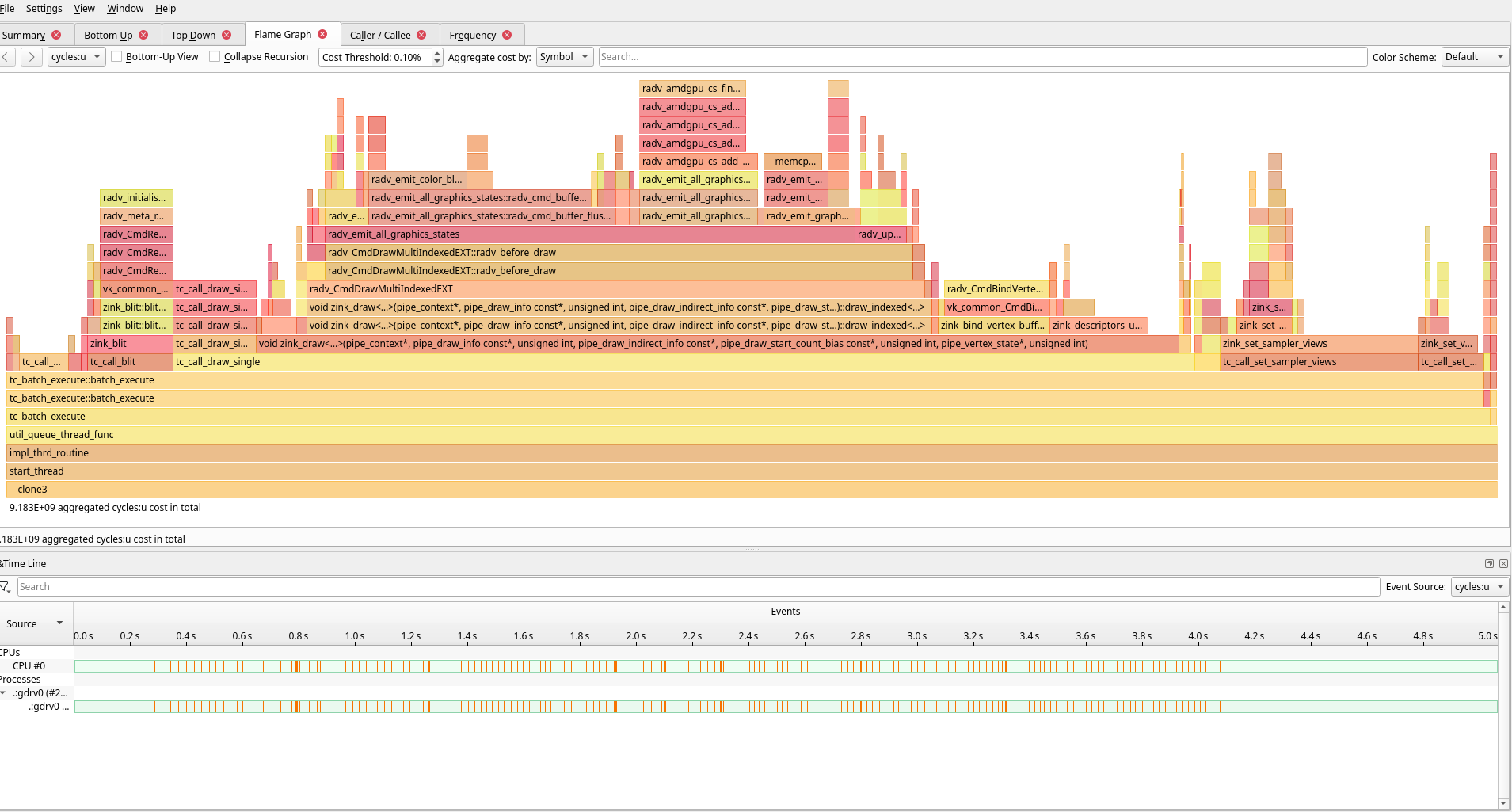Select the radv_amdgpu_cs_fin... frame
Viewport: 1512px width, 812px height.
[x=693, y=89]
